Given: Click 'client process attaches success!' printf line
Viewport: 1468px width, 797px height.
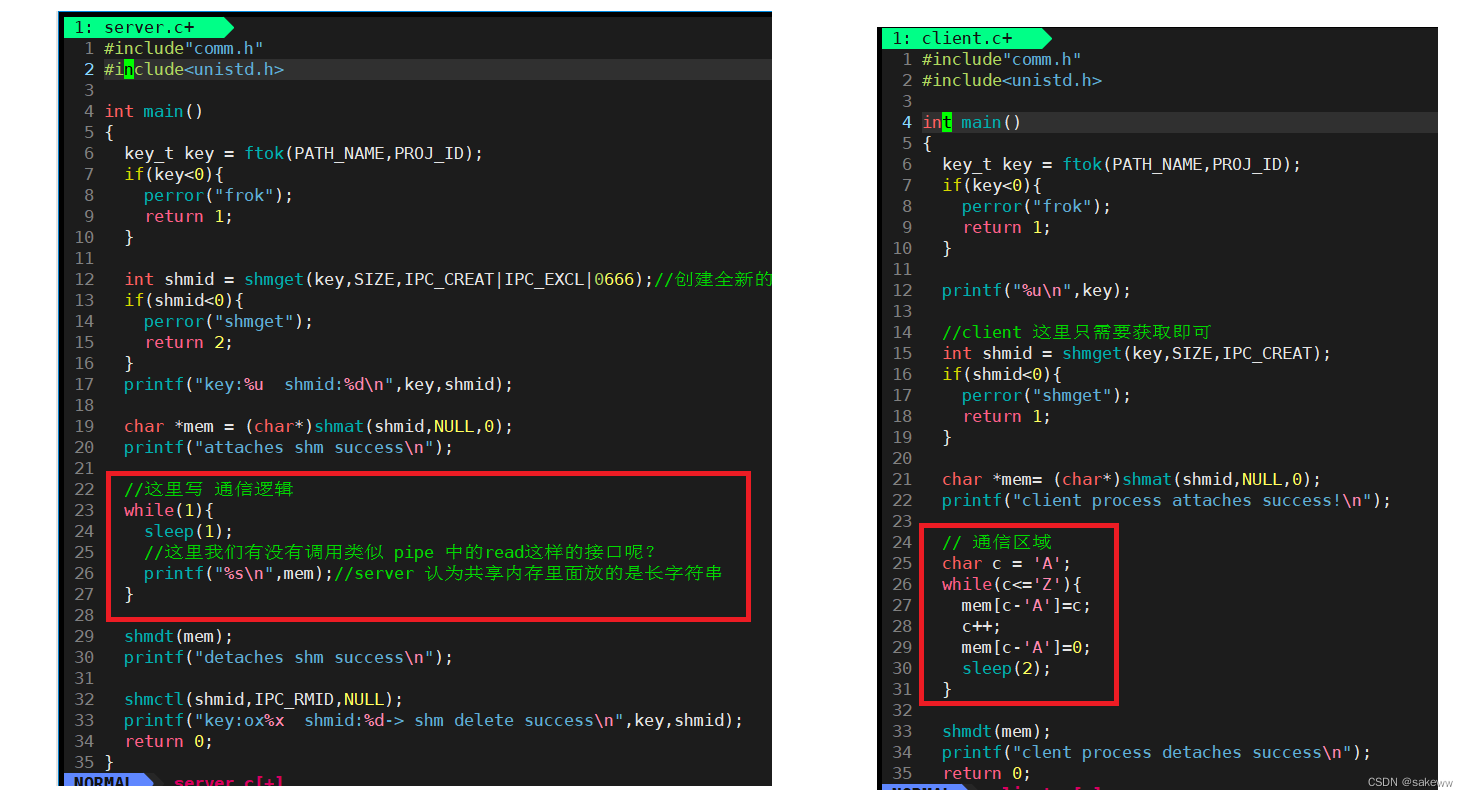Looking at the screenshot, I should (1167, 500).
